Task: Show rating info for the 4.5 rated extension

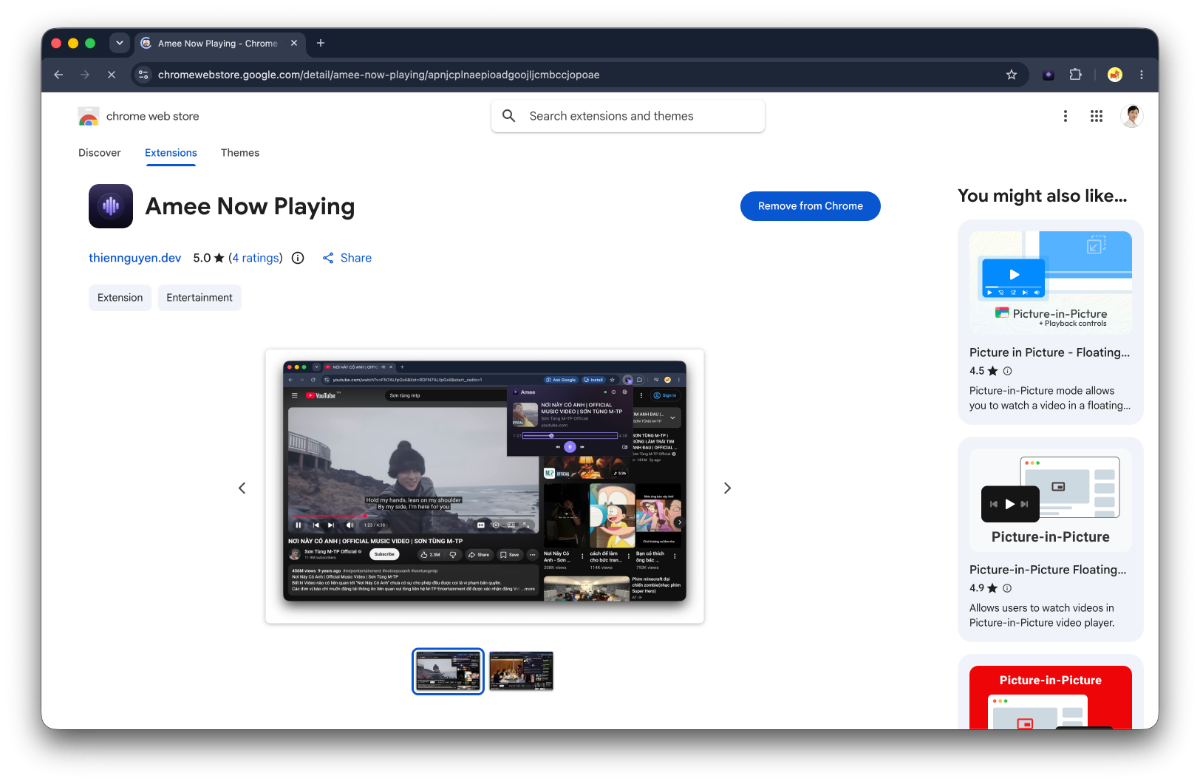Action: click(1007, 371)
